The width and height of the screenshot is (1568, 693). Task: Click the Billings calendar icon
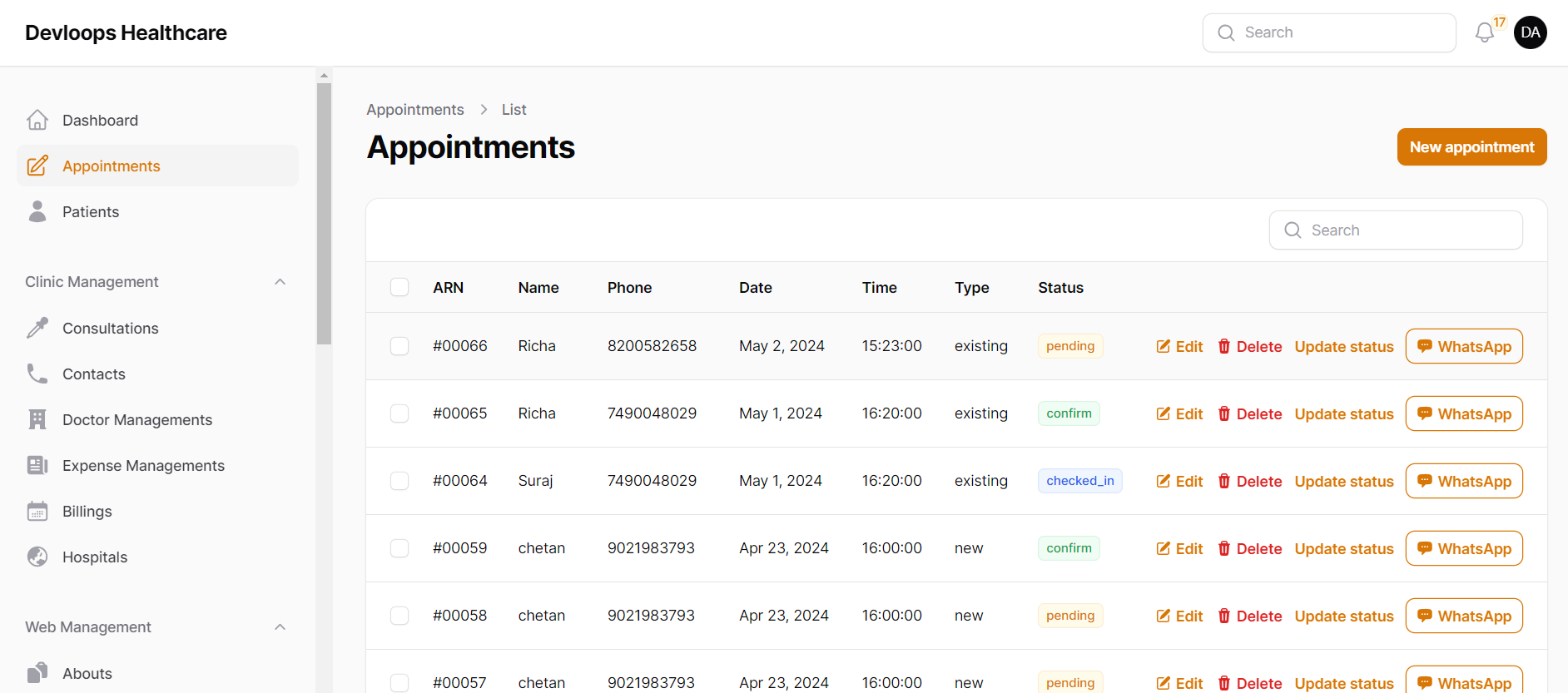(x=37, y=512)
